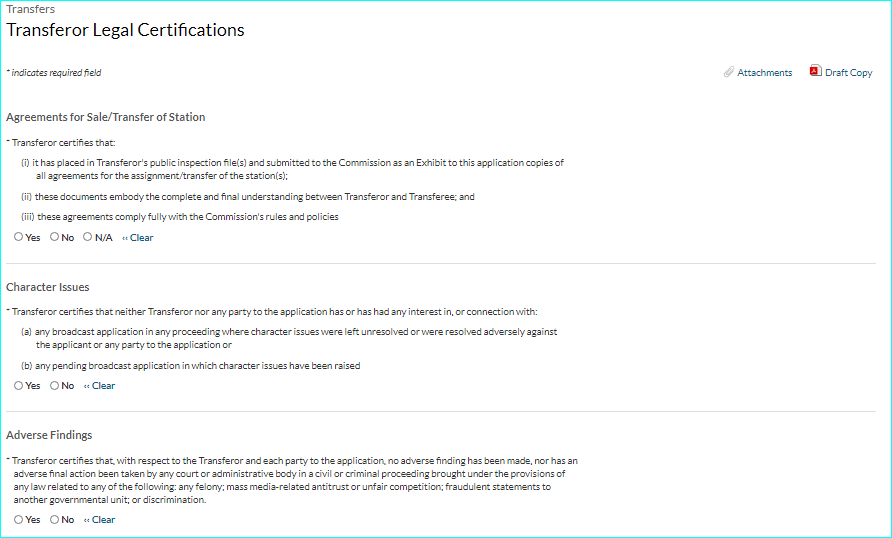Click the Adverse Findings section heading
Image resolution: width=892 pixels, height=538 pixels.
click(49, 435)
